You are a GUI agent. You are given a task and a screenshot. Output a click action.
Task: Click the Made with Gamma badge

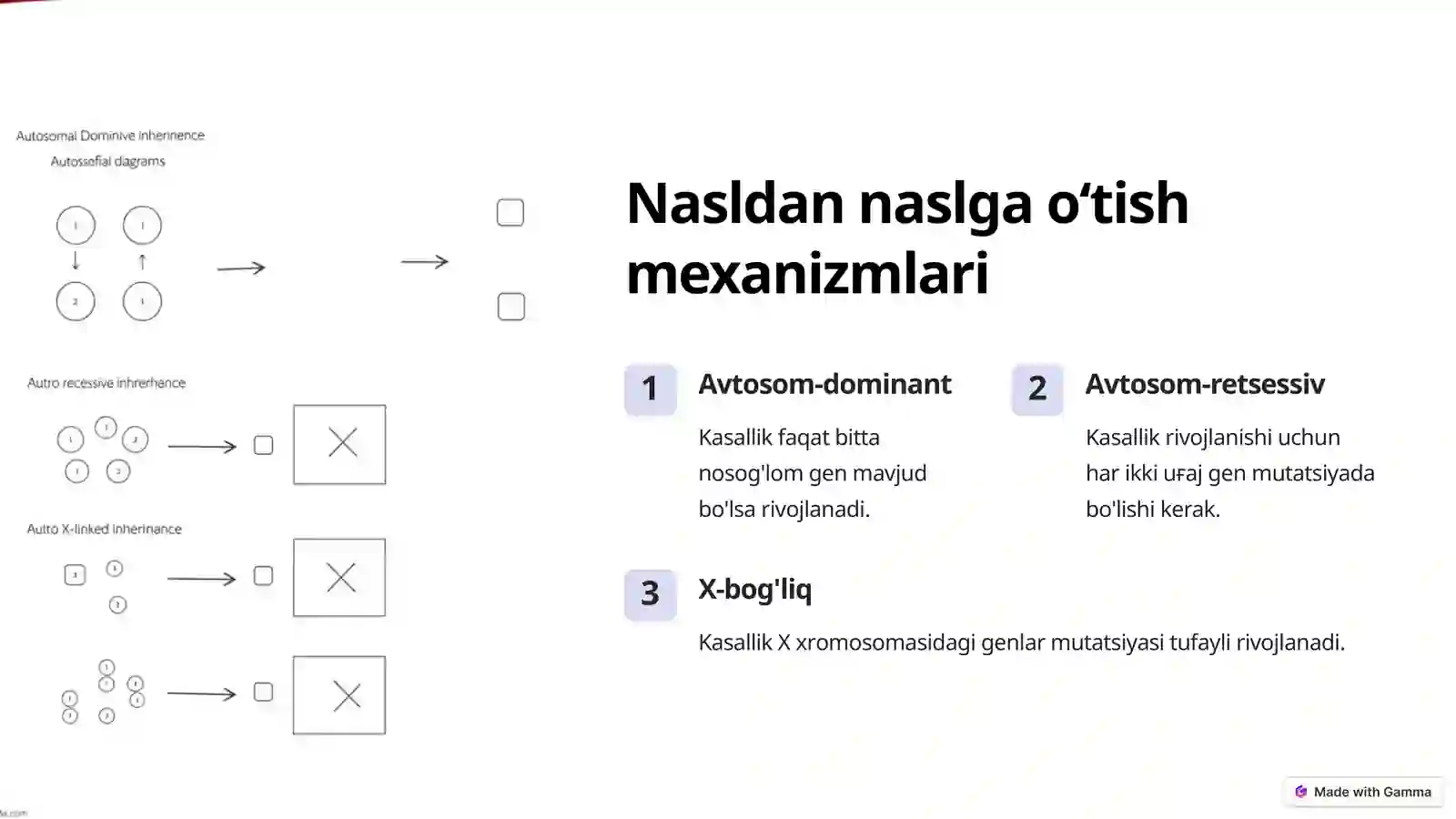pyautogui.click(x=1363, y=792)
